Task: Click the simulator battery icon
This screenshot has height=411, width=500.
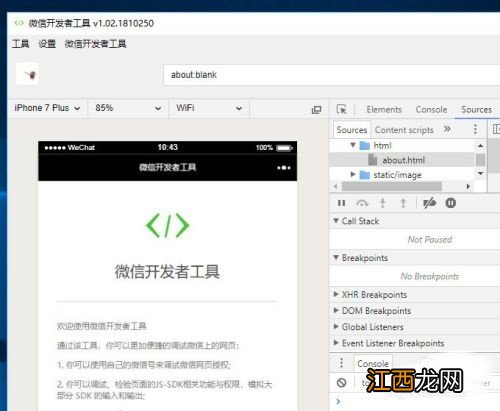Action: [x=284, y=148]
